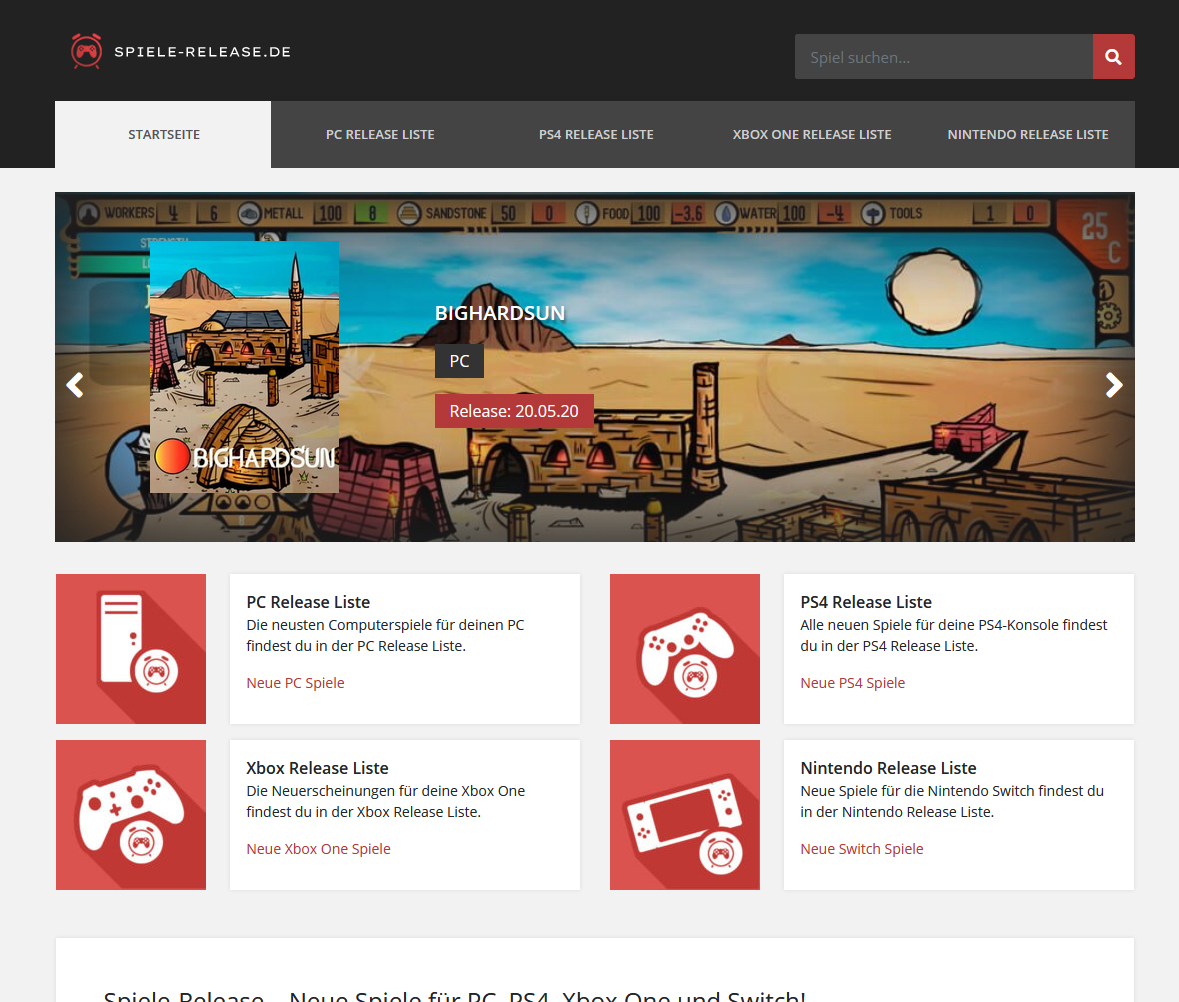Open the PC Release Liste tab
1179x1002 pixels.
click(x=380, y=135)
